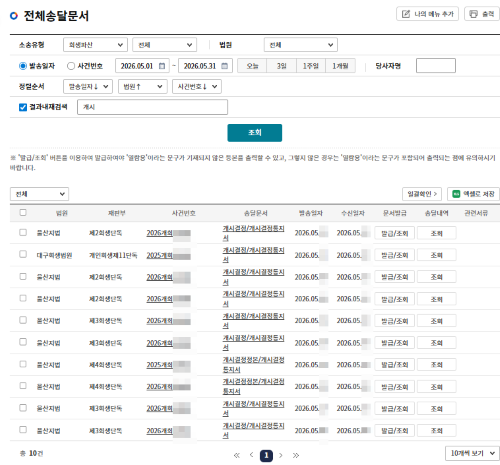Click the 총 10건 total count text
The height and width of the screenshot is (465, 500).
(31, 453)
